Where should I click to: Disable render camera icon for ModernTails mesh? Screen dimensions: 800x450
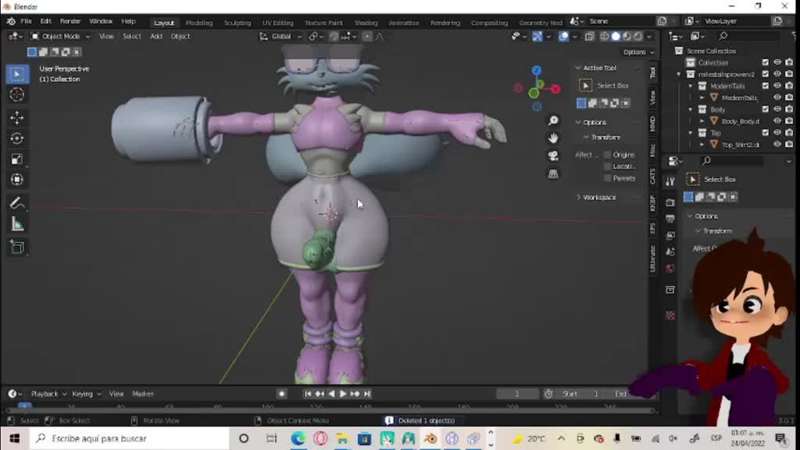pyautogui.click(x=789, y=97)
